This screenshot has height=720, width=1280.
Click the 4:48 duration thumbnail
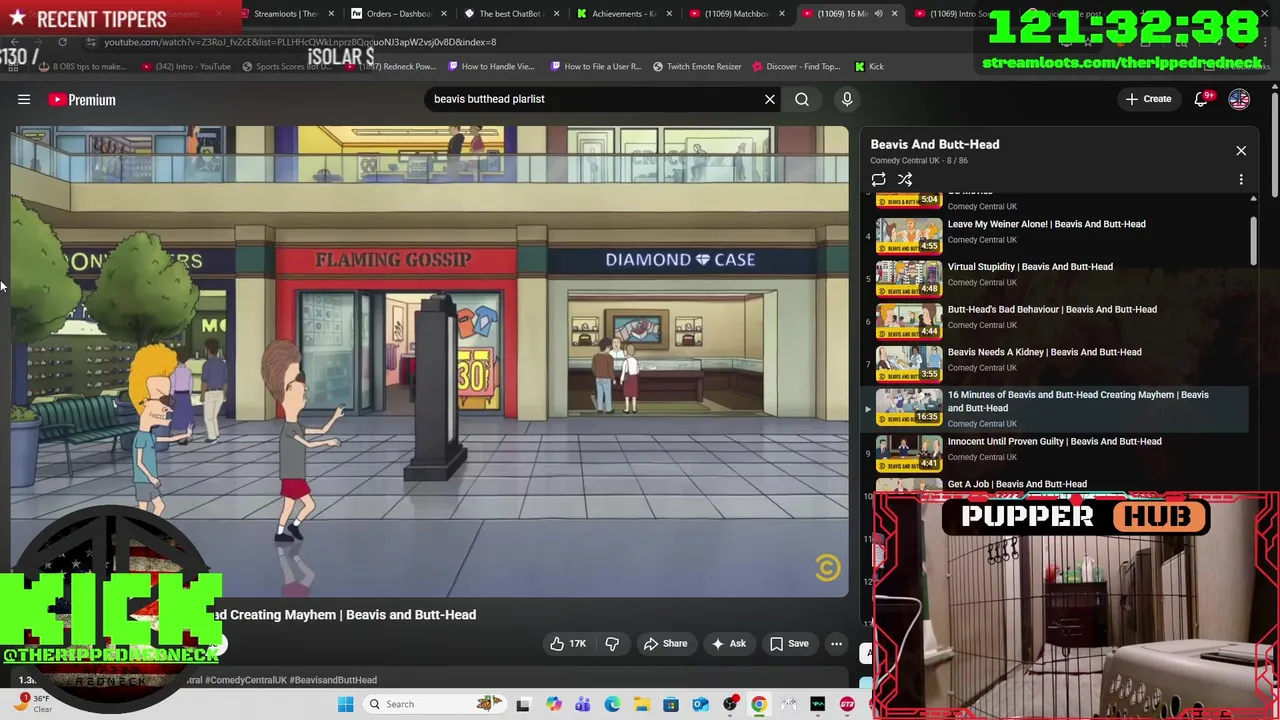(909, 279)
